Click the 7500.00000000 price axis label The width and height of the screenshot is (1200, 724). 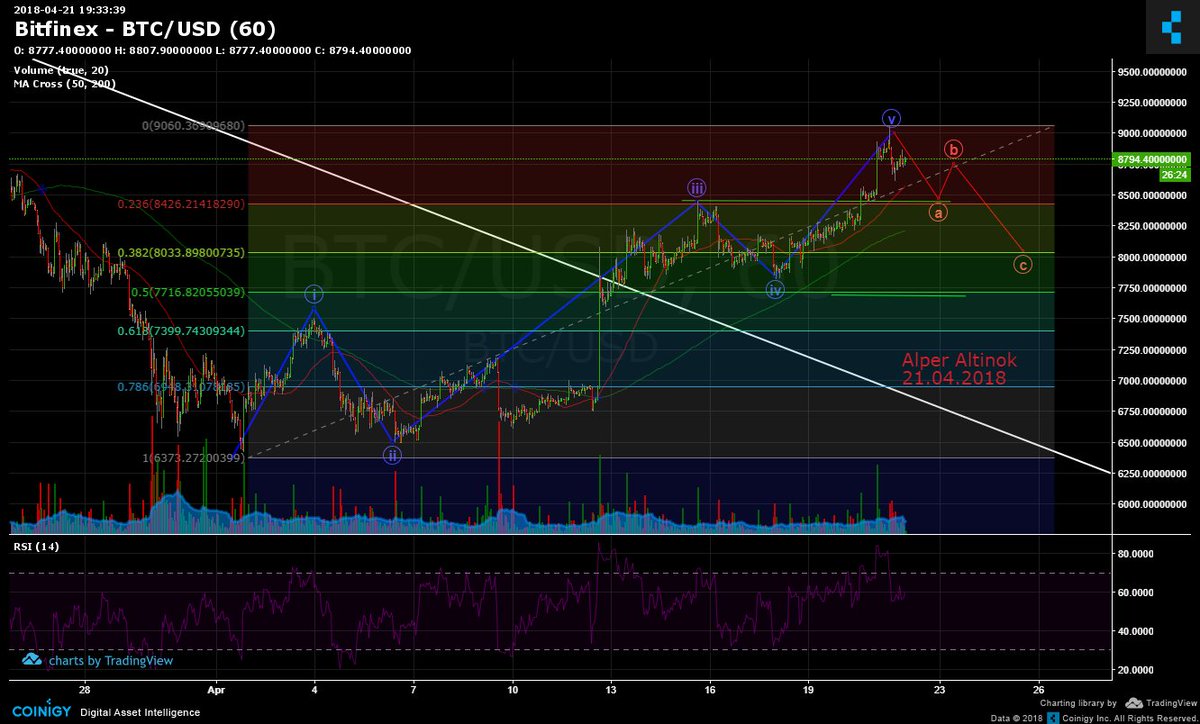[x=1154, y=319]
